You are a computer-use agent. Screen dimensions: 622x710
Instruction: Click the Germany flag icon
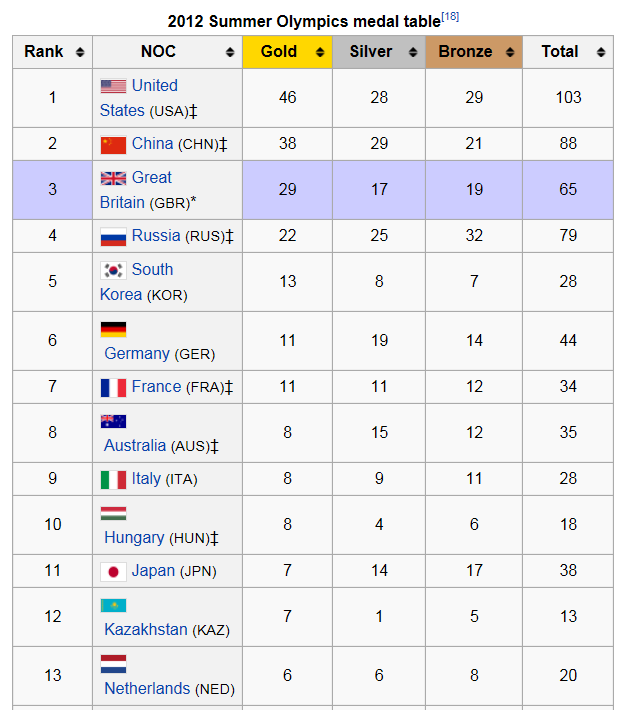pos(113,329)
